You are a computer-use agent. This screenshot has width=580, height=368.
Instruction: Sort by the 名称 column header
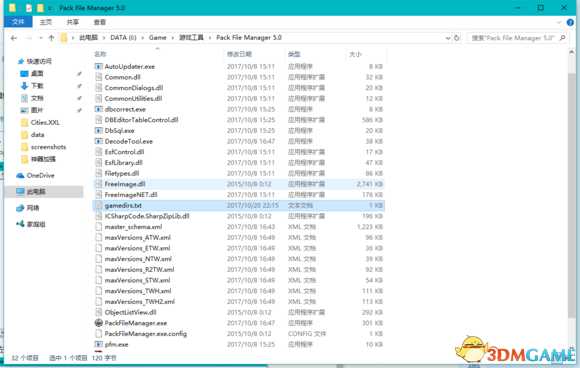(x=100, y=54)
